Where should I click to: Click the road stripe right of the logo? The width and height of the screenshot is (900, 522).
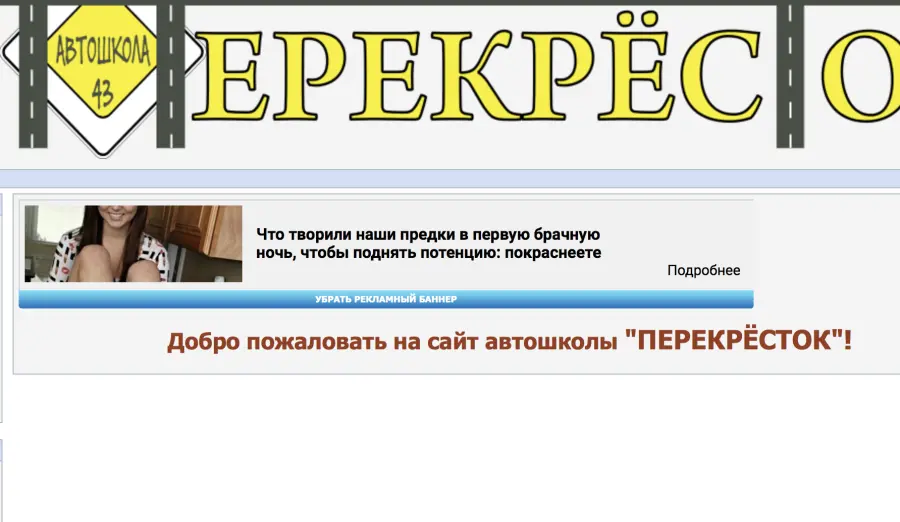tap(170, 75)
